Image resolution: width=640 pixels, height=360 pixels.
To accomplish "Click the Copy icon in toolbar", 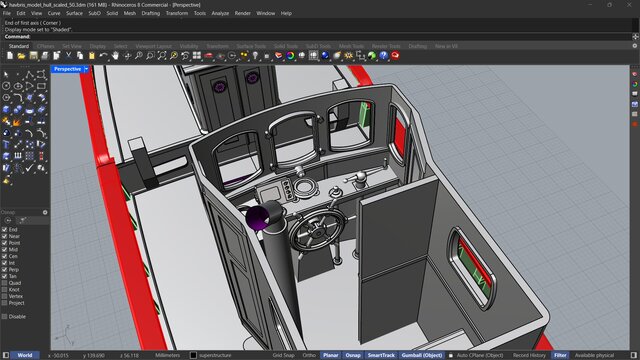I will (x=80, y=56).
